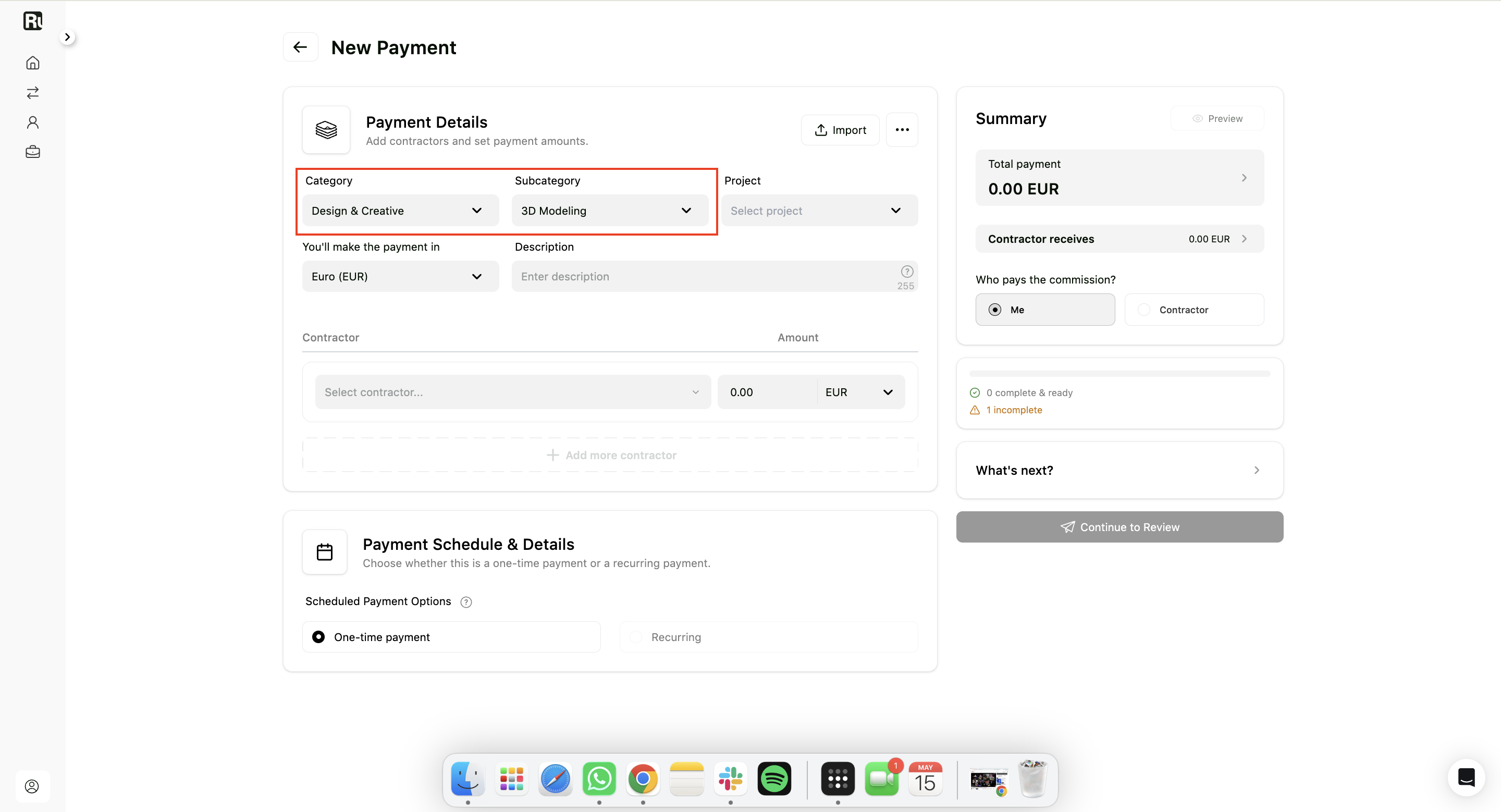Click the 0 complete & ready status
Image resolution: width=1501 pixels, height=812 pixels.
click(x=1021, y=392)
